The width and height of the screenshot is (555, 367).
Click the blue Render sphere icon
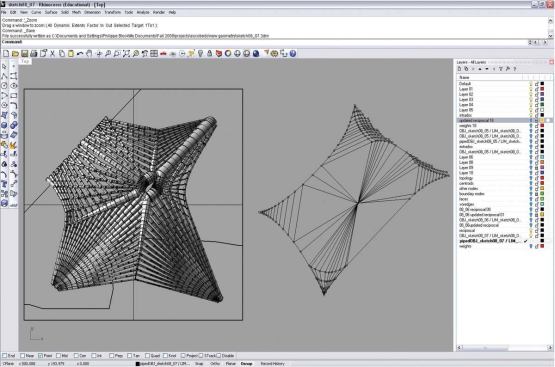pos(256,54)
